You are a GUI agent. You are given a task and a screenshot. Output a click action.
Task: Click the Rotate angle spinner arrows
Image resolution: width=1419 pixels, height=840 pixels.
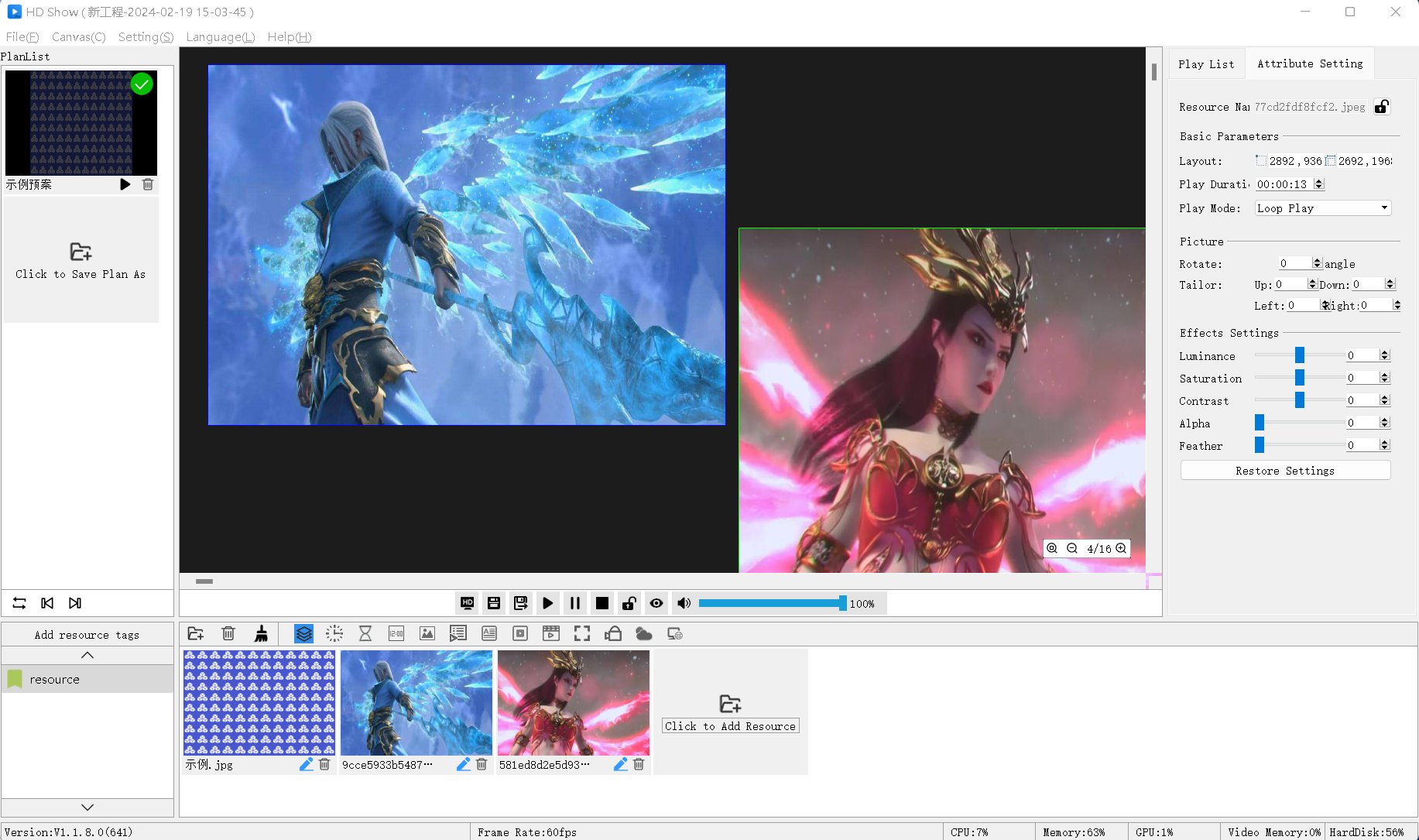point(1317,263)
